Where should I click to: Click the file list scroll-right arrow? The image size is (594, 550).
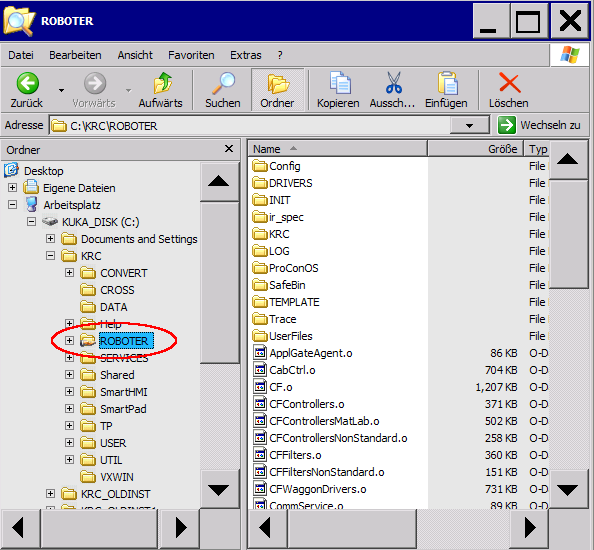pyautogui.click(x=530, y=528)
